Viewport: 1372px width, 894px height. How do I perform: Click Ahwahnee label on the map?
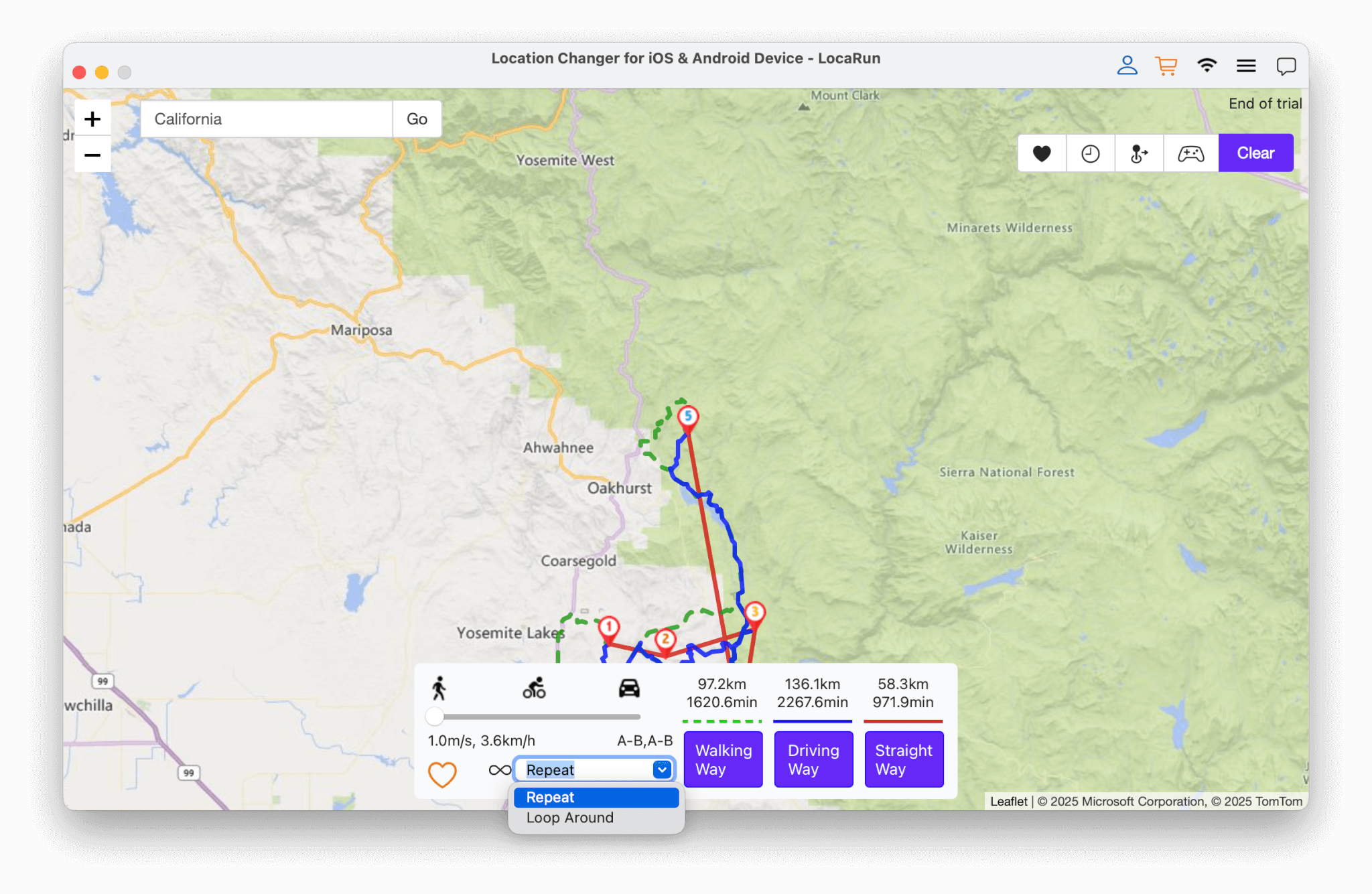point(558,448)
